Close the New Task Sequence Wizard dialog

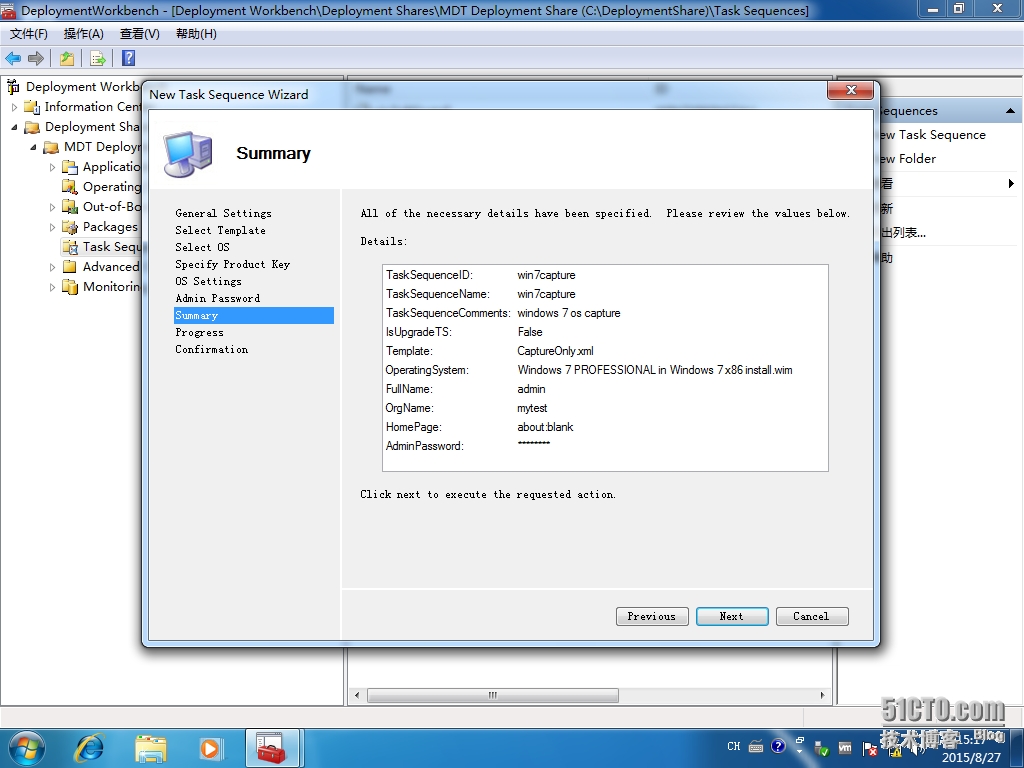coord(850,90)
